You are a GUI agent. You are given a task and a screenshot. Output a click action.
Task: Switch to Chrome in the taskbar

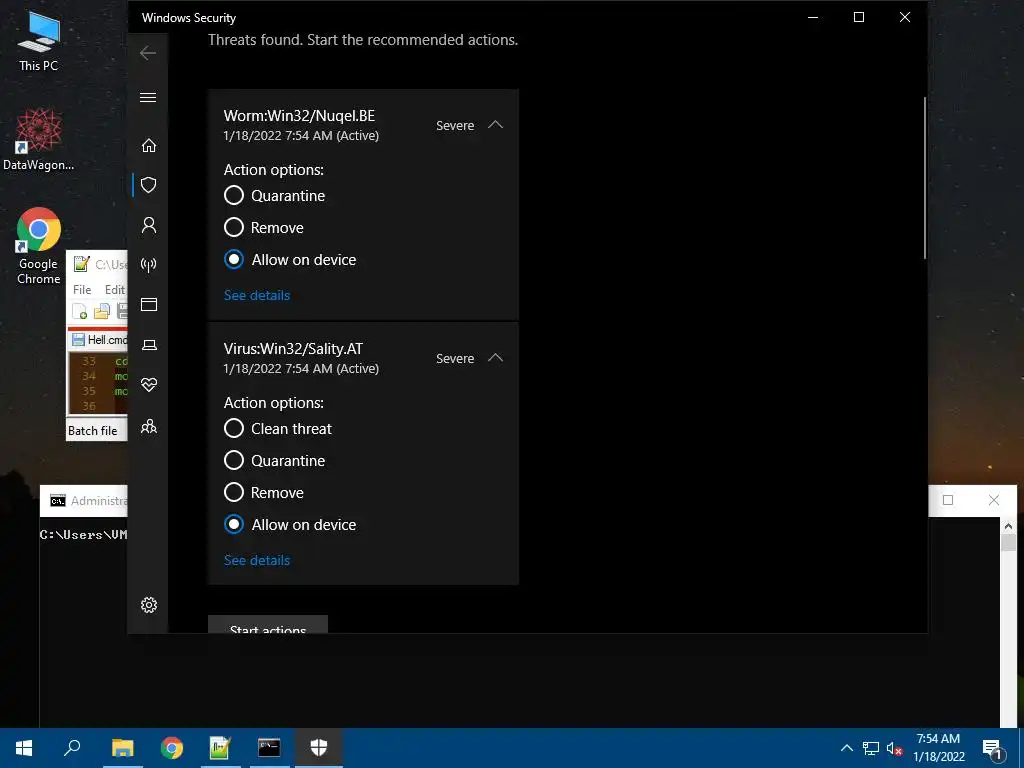172,748
